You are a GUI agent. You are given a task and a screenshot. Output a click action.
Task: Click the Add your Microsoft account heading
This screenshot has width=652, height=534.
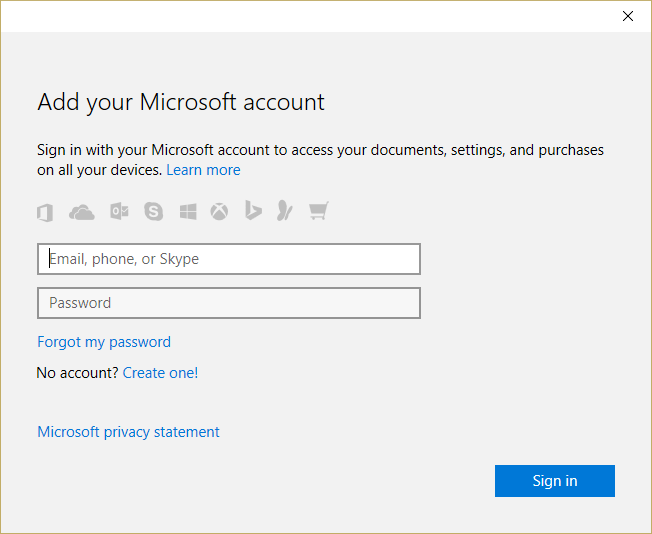tap(181, 102)
